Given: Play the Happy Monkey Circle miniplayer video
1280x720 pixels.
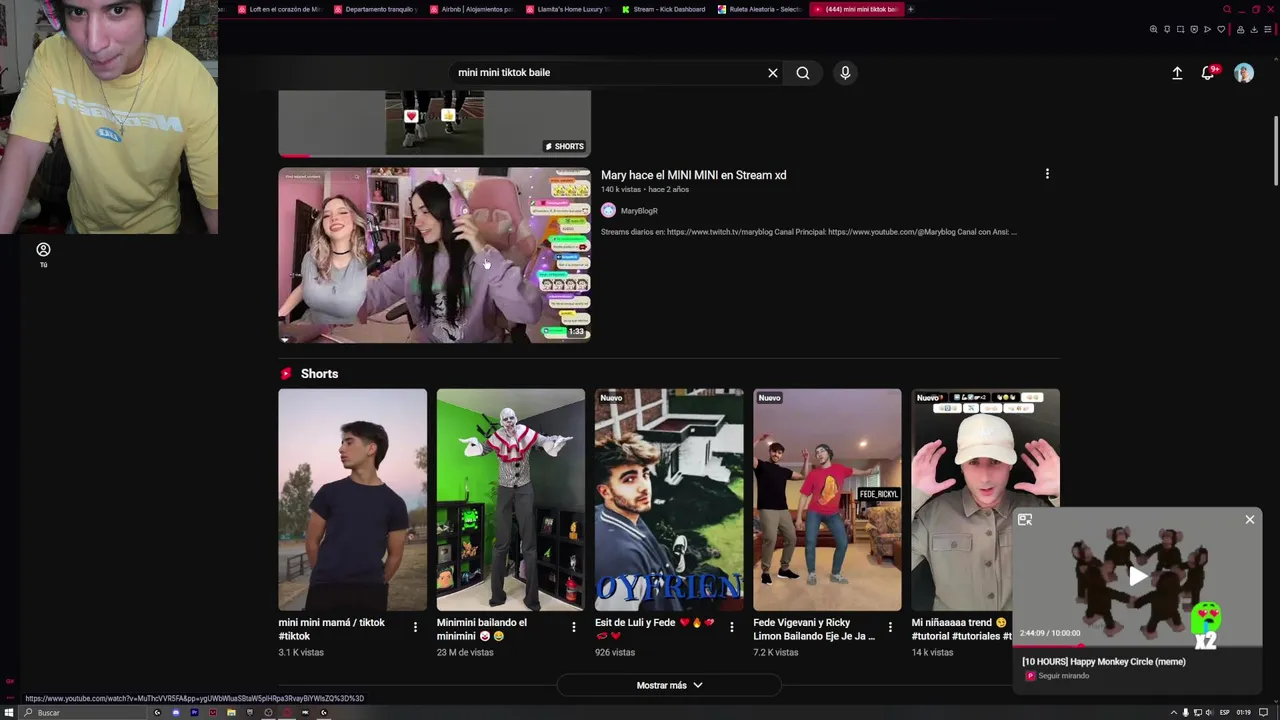Looking at the screenshot, I should click(1138, 576).
